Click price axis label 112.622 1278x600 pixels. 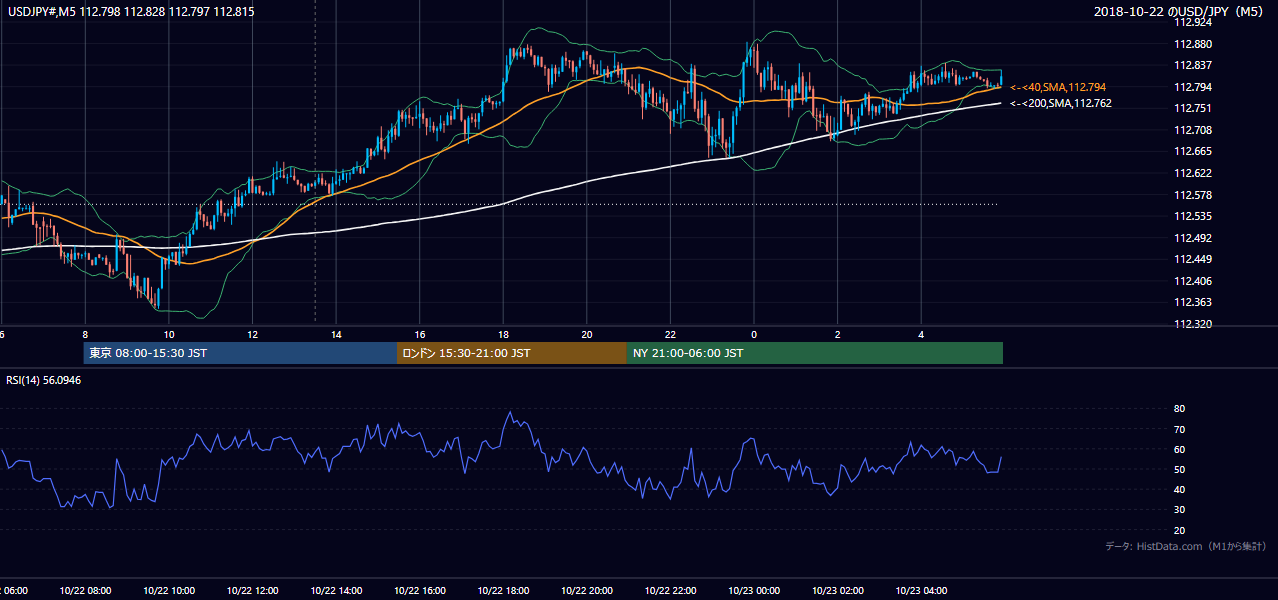[1193, 173]
